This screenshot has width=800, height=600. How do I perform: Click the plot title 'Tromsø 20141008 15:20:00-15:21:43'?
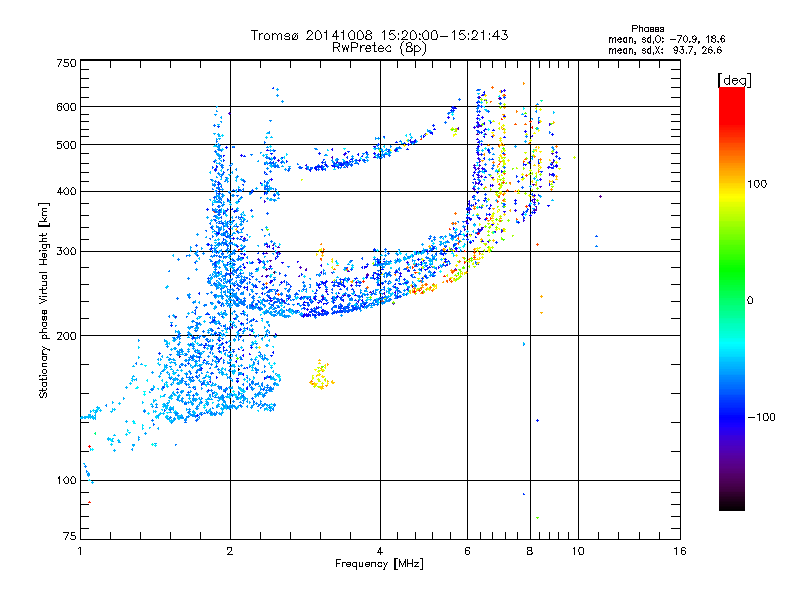pyautogui.click(x=379, y=35)
